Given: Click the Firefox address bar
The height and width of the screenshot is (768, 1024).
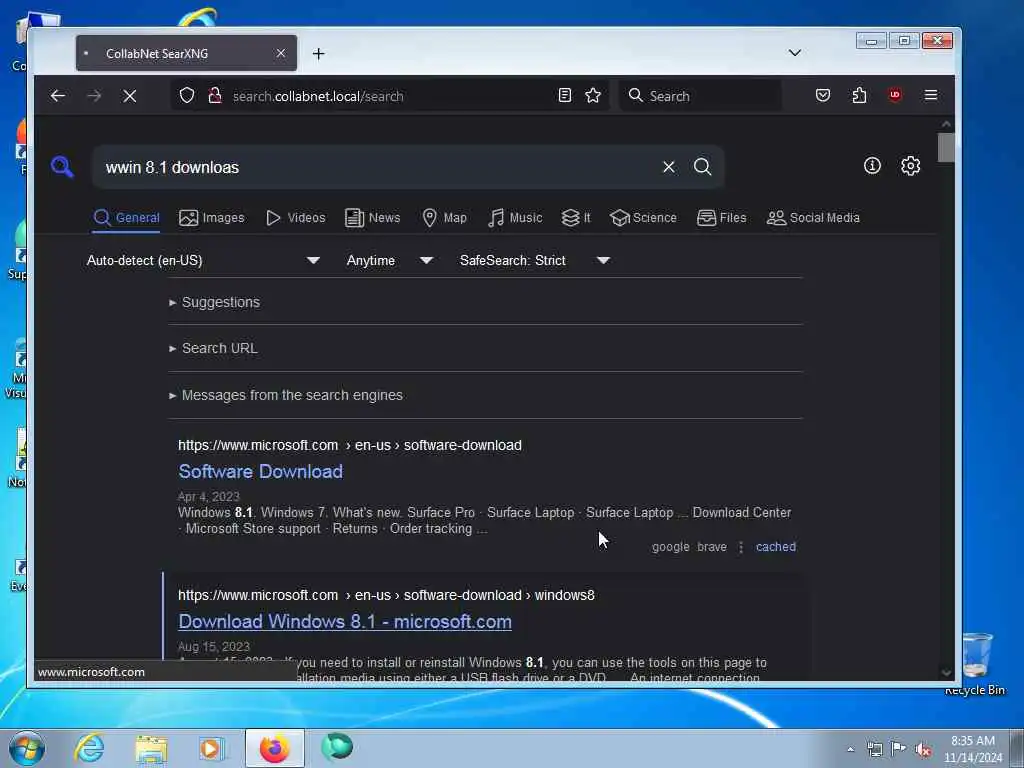Looking at the screenshot, I should [x=392, y=96].
